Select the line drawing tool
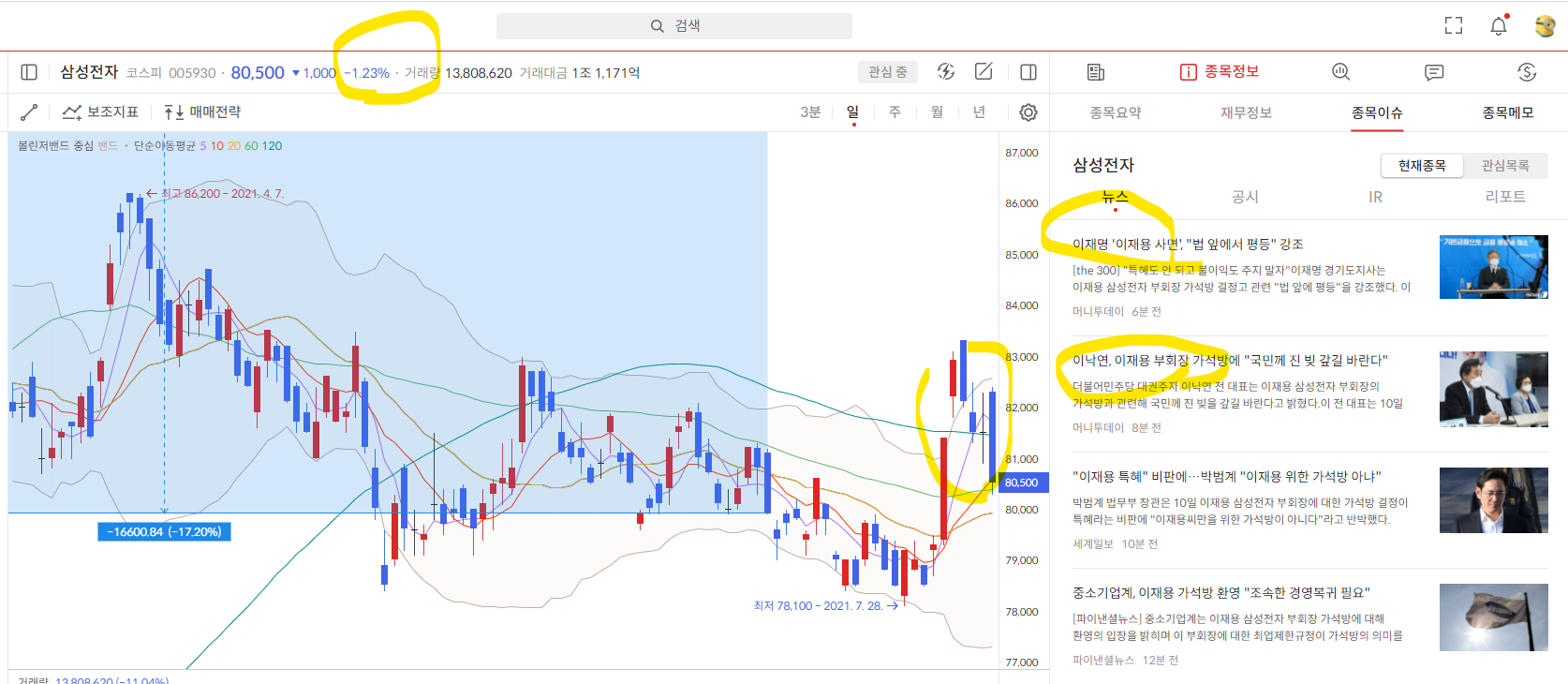The image size is (1568, 684). point(29,112)
